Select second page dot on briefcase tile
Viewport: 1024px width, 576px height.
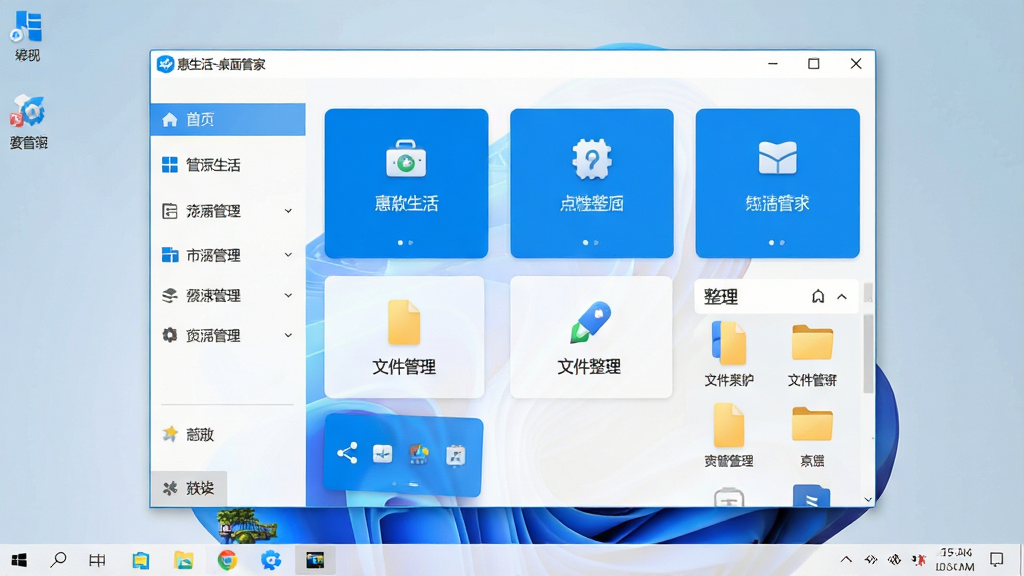411,242
